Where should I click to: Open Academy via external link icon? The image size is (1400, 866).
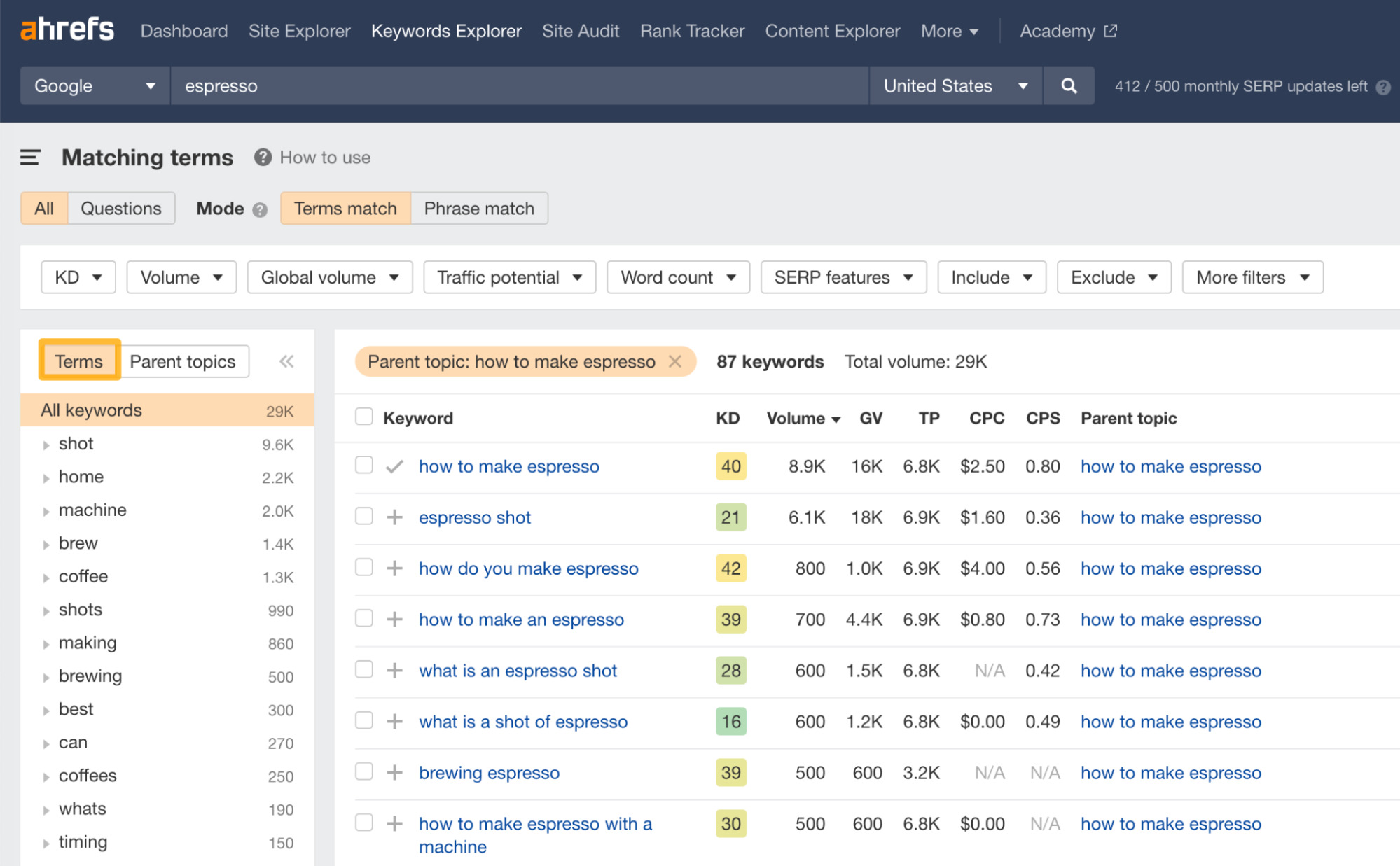click(1110, 30)
